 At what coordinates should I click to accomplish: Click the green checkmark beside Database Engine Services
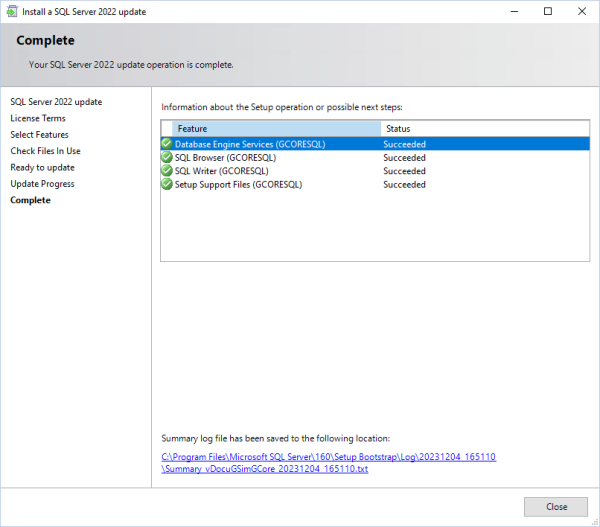click(x=167, y=144)
